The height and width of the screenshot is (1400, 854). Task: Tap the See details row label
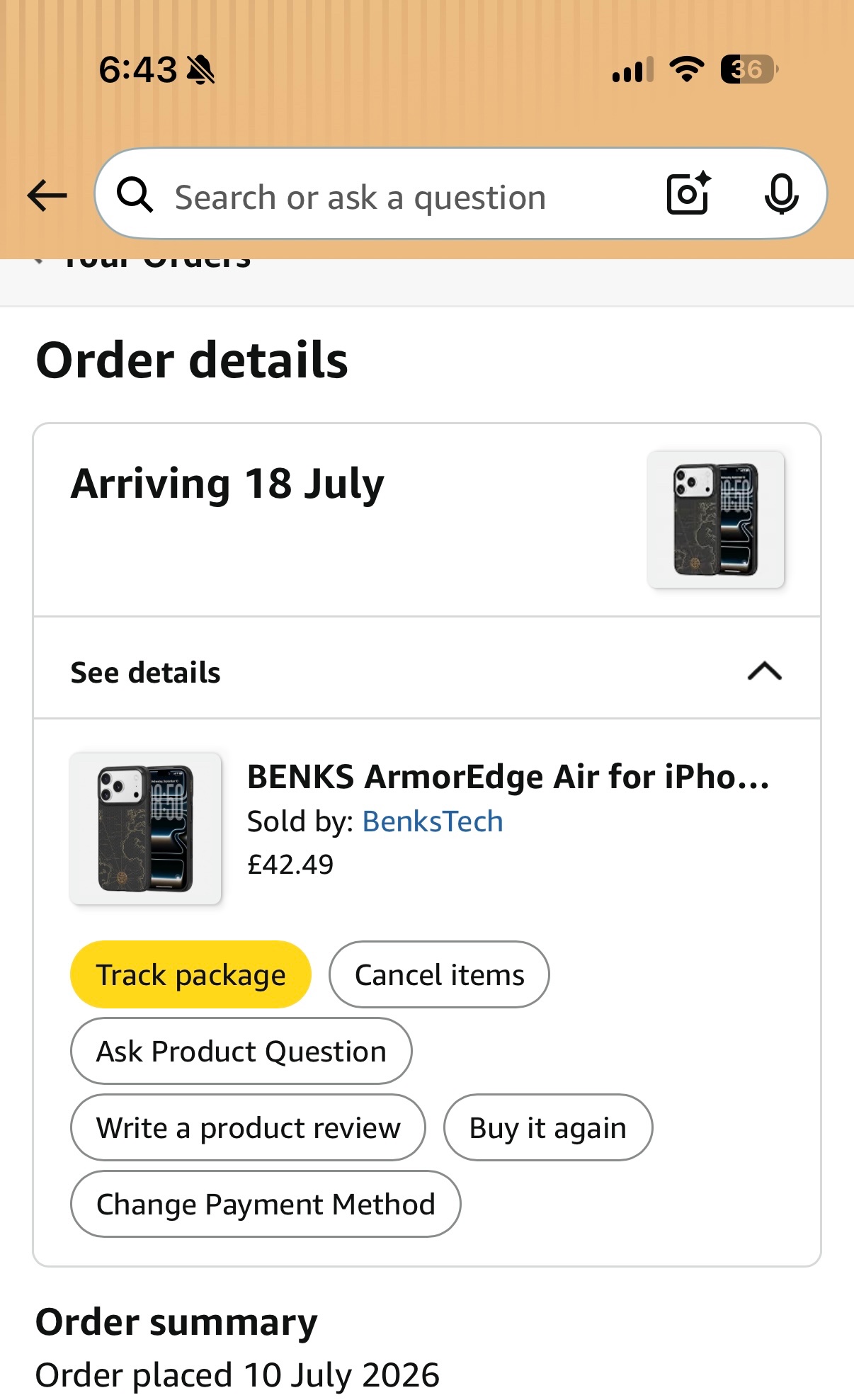pos(146,673)
